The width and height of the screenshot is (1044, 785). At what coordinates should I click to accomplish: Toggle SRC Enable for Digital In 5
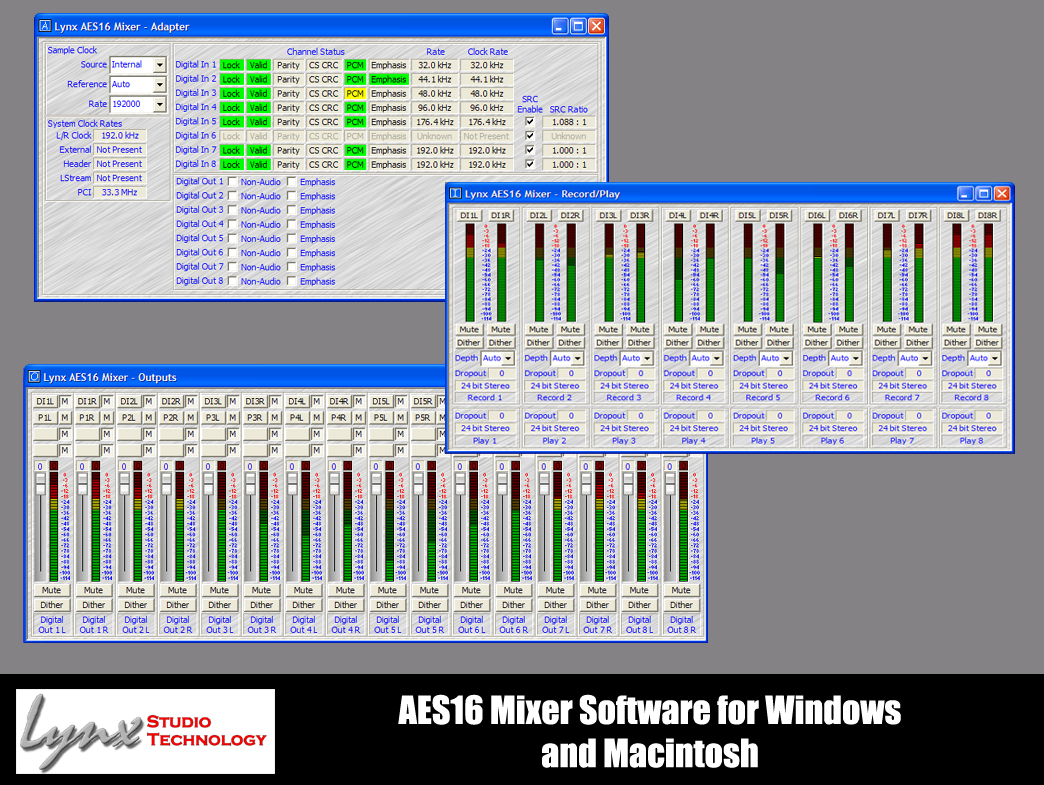(x=529, y=122)
